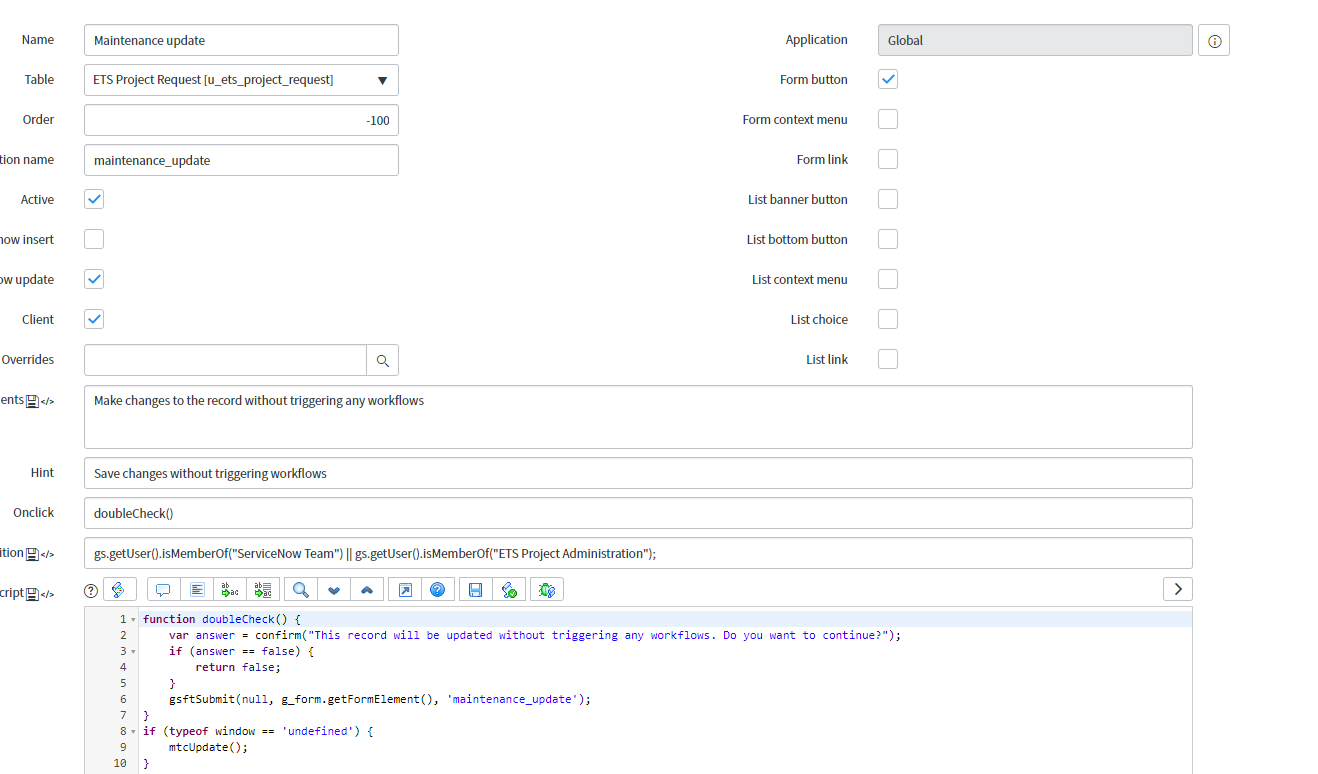Click the syntax check script icon
Screen dimensions: 1318x774
tap(509, 590)
